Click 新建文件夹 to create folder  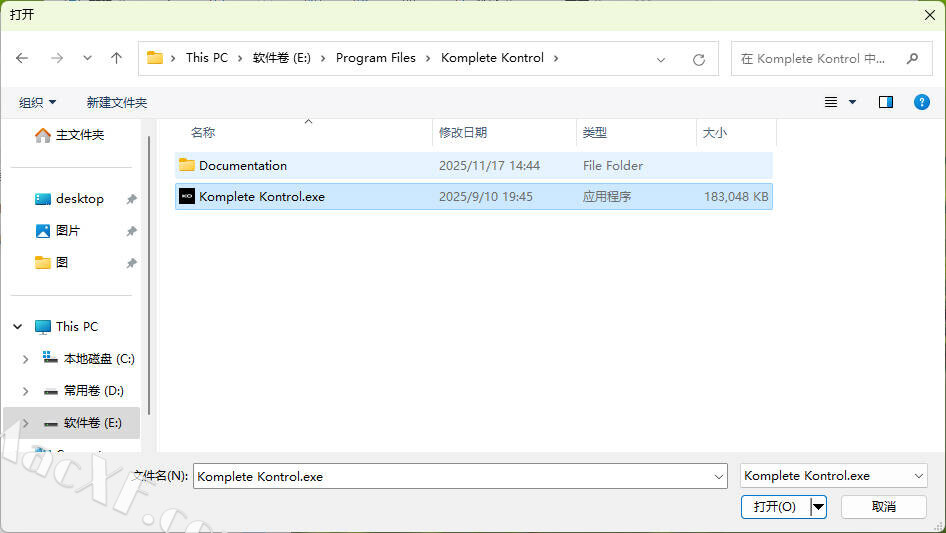tap(116, 102)
